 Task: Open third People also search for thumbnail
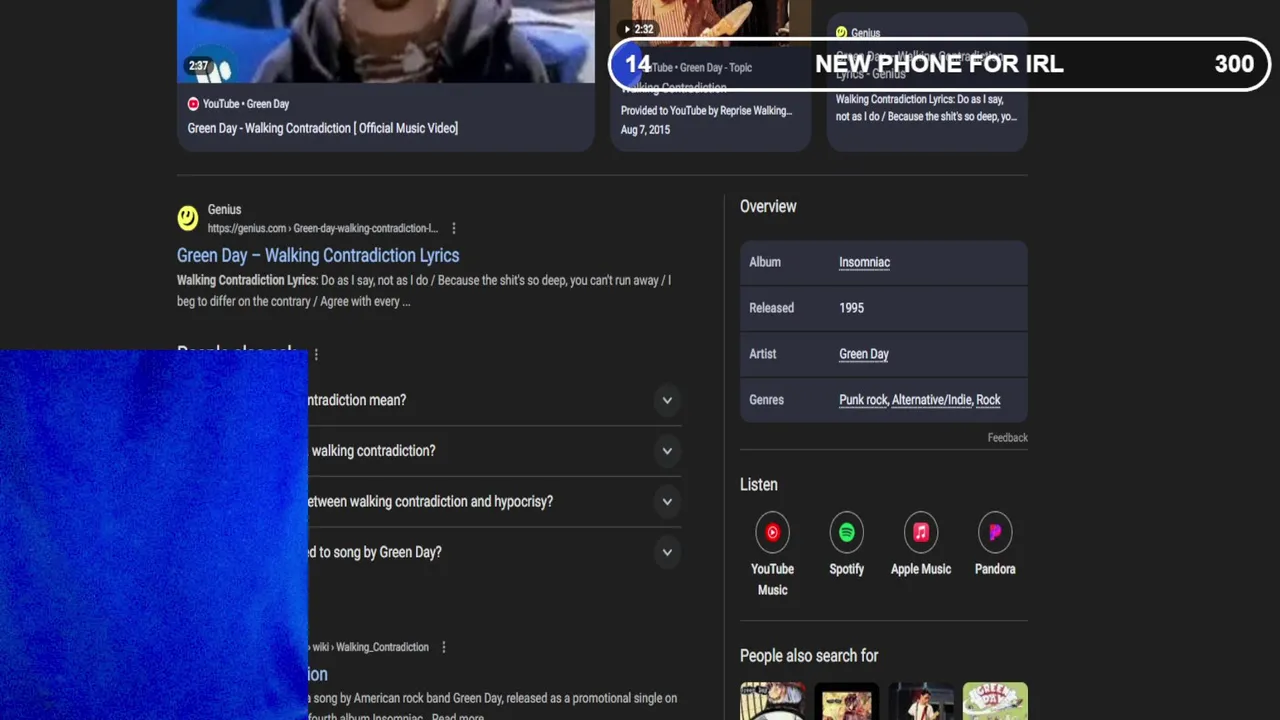point(921,701)
